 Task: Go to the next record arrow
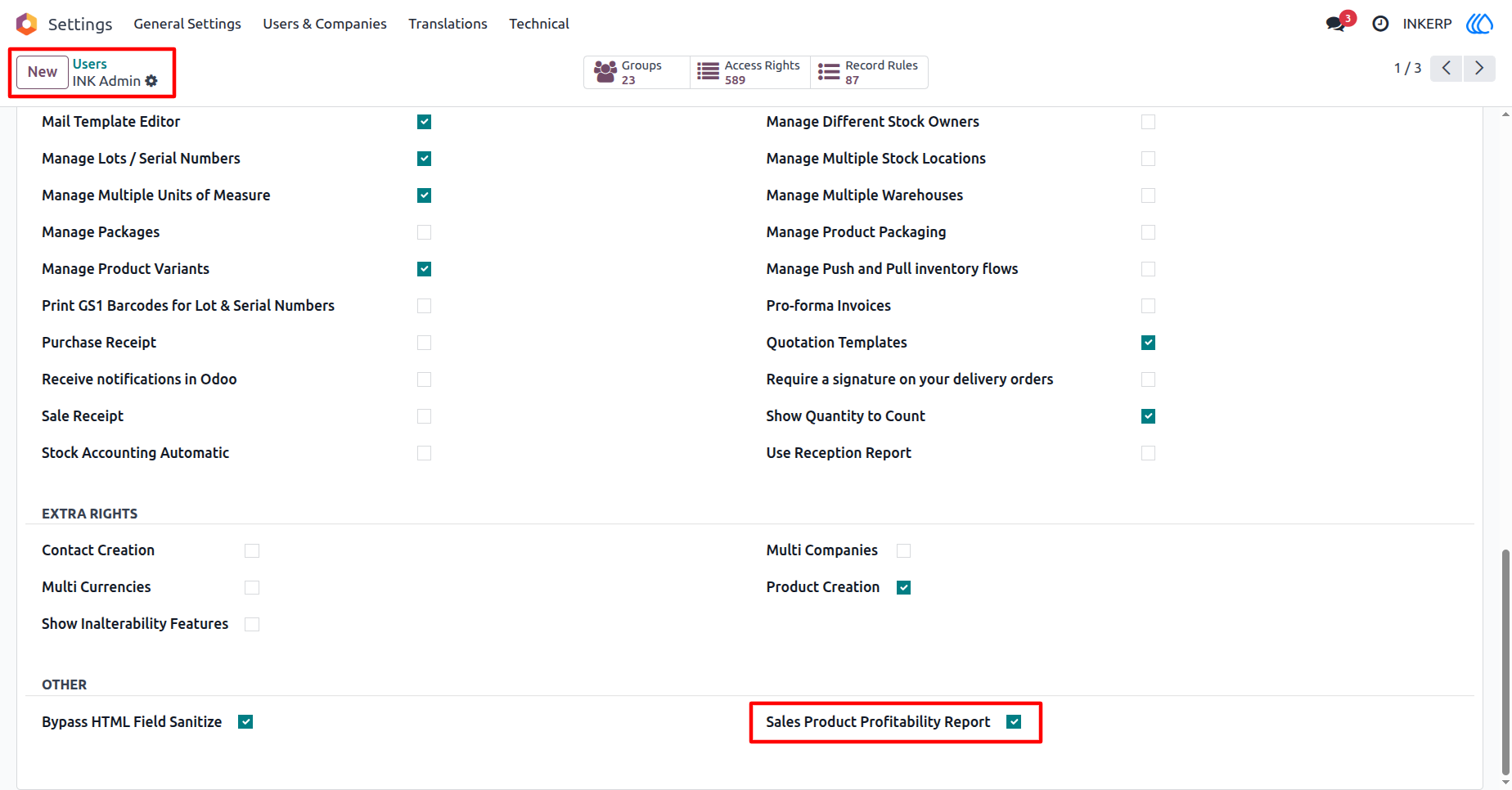1479,68
